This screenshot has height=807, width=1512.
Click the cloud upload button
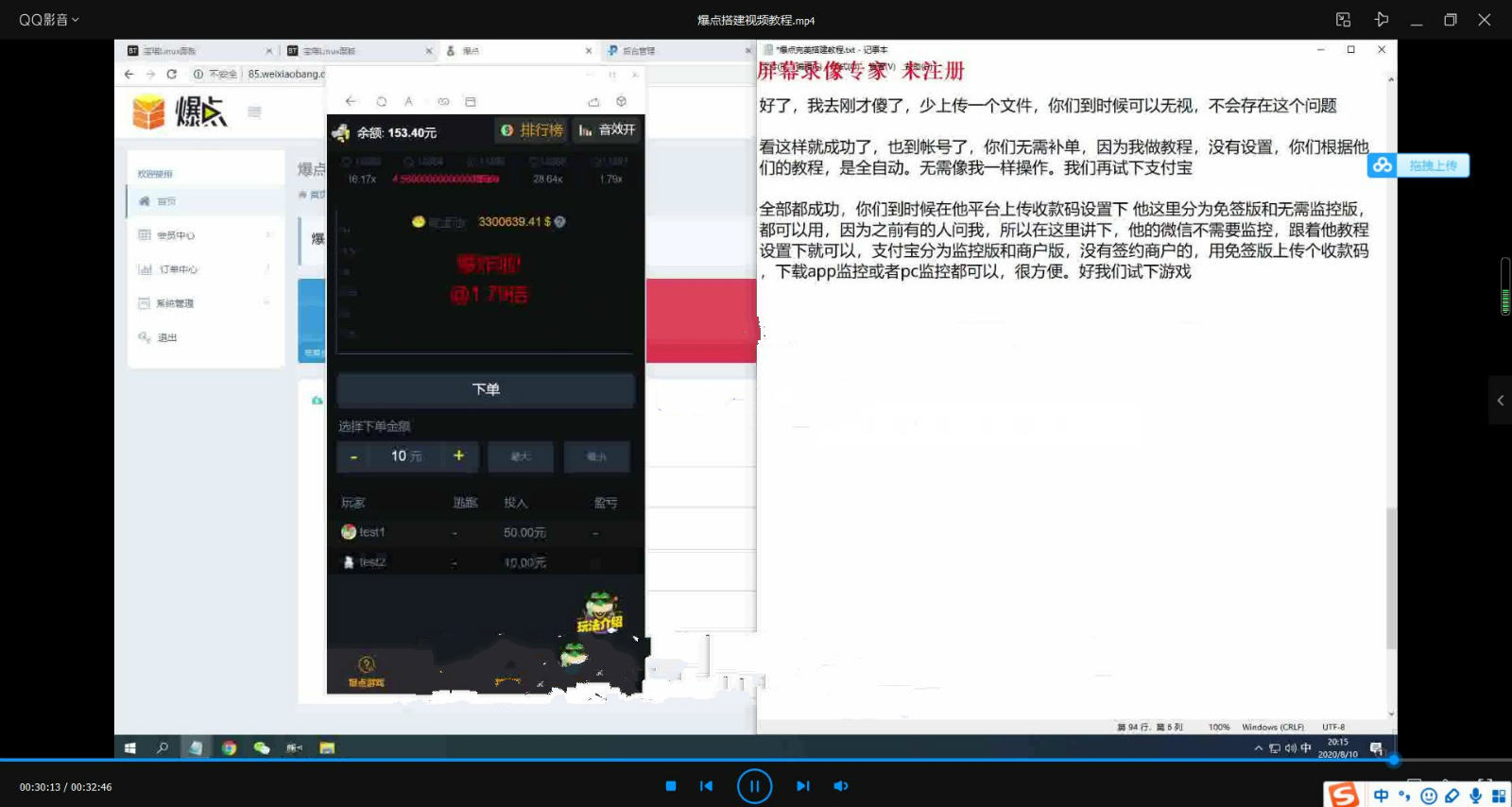point(1418,165)
